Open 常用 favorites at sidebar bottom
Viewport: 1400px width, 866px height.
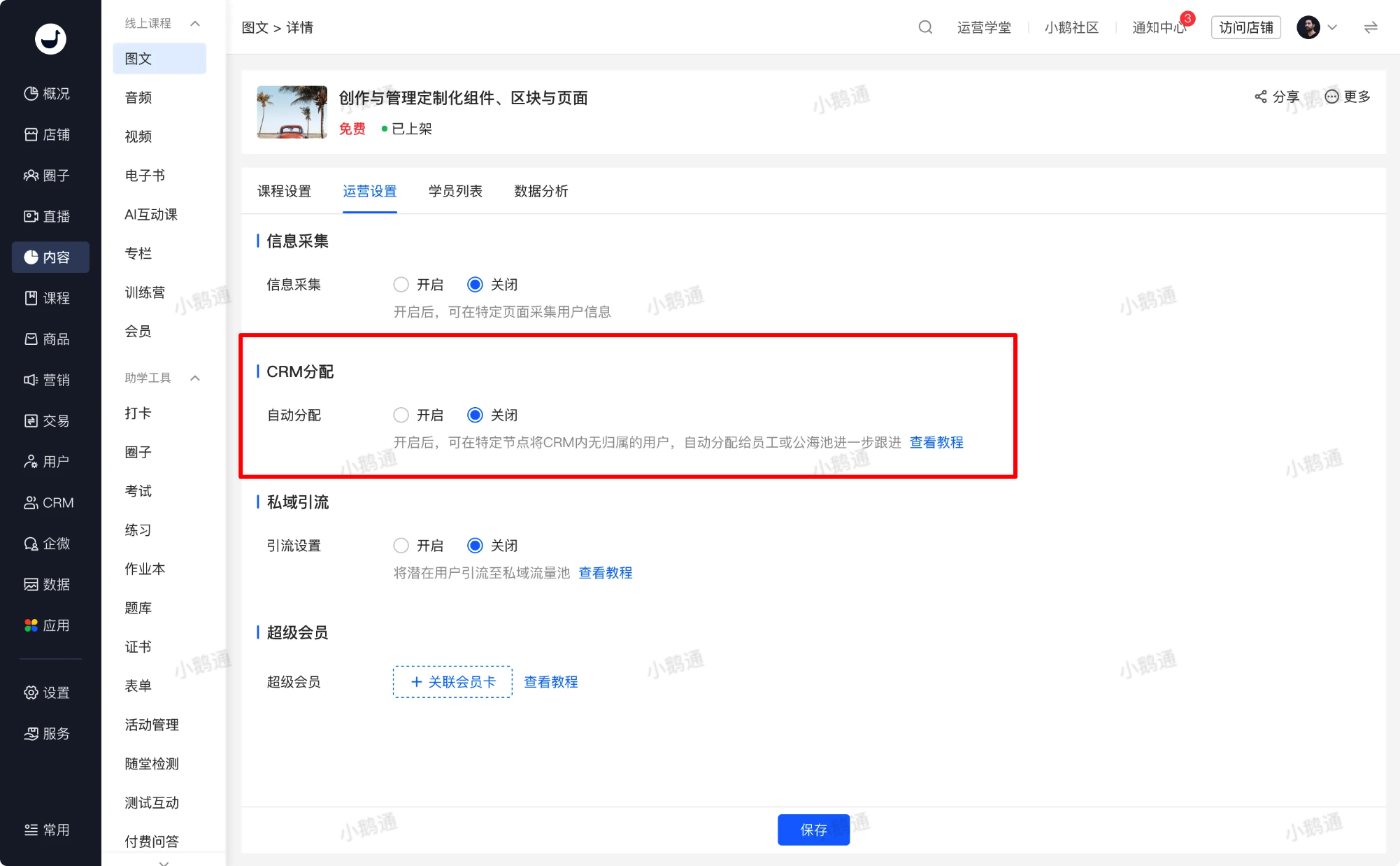click(47, 830)
